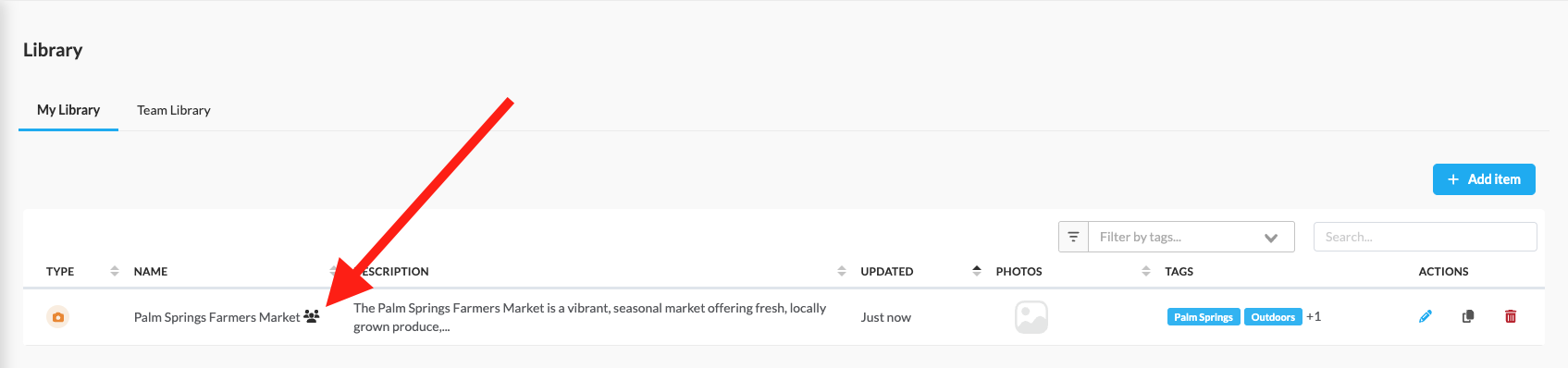The image size is (1568, 368).
Task: Sort by the Description column arrows
Action: point(842,271)
